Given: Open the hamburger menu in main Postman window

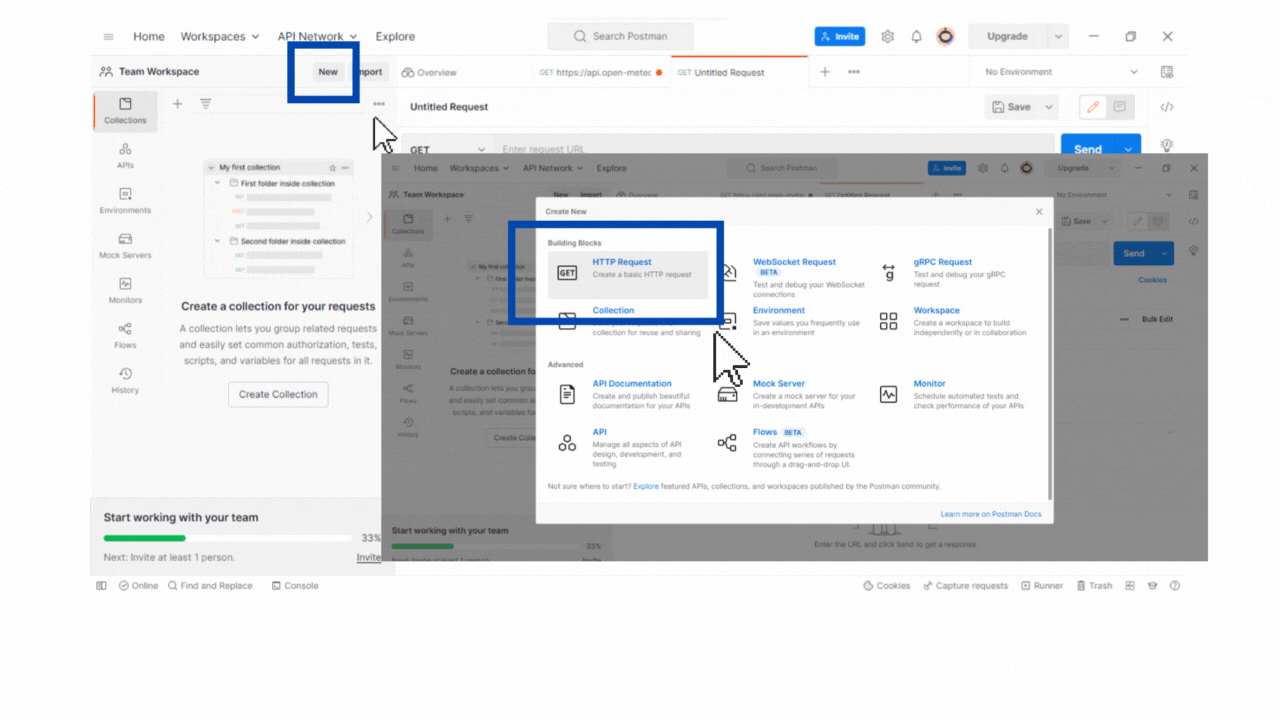Looking at the screenshot, I should [x=109, y=37].
